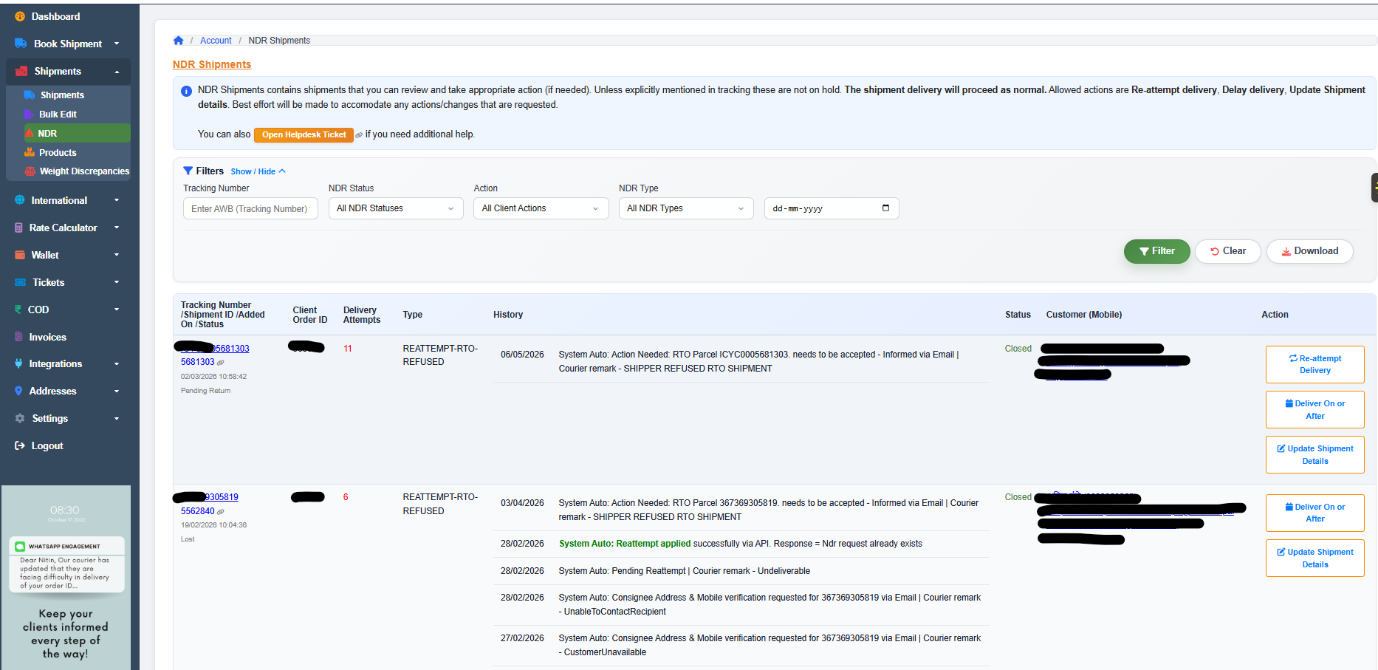Click the history date 03/04/2026
Image resolution: width=1378 pixels, height=670 pixels.
pos(523,503)
